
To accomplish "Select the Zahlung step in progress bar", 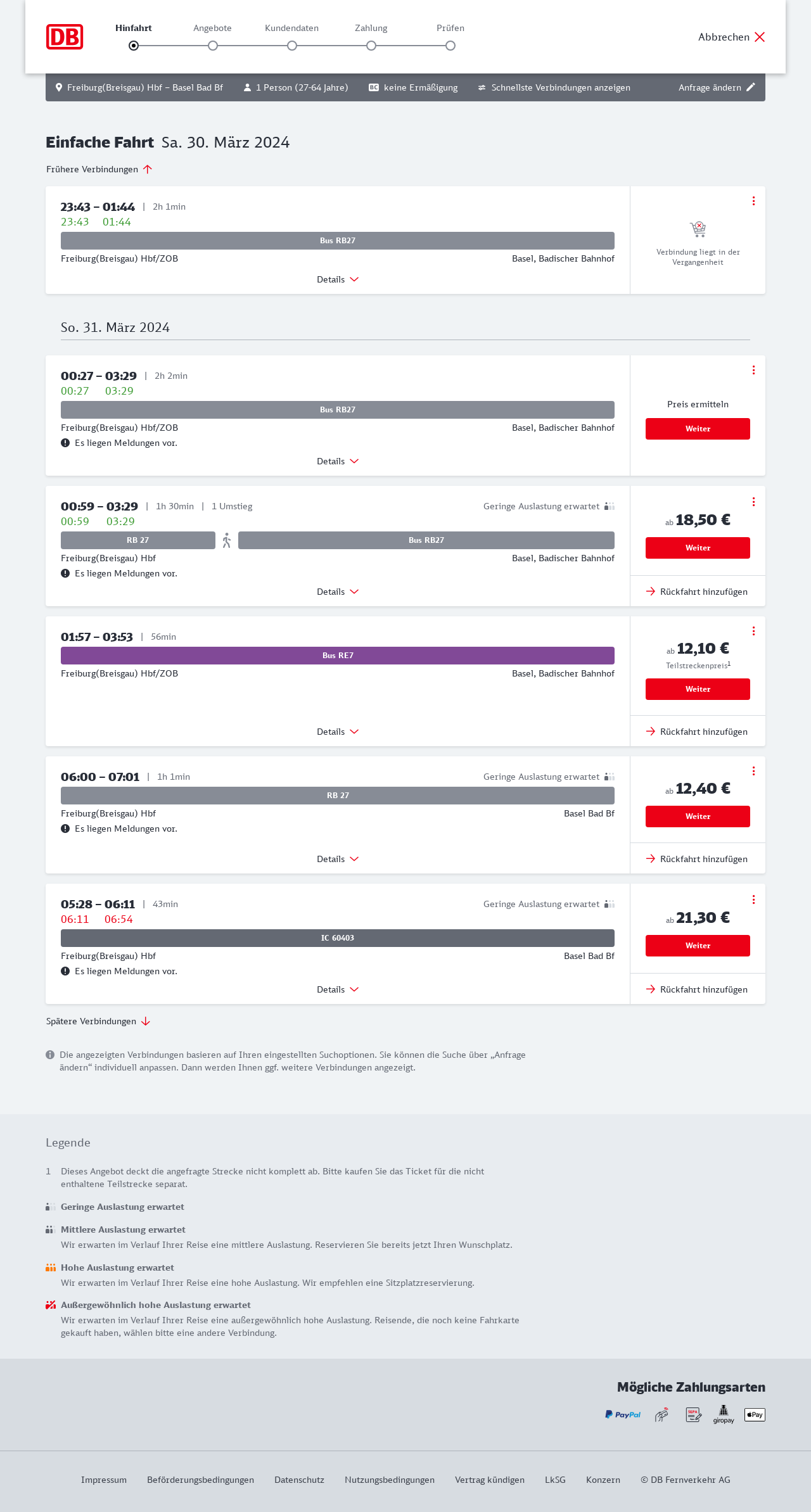I will (371, 45).
